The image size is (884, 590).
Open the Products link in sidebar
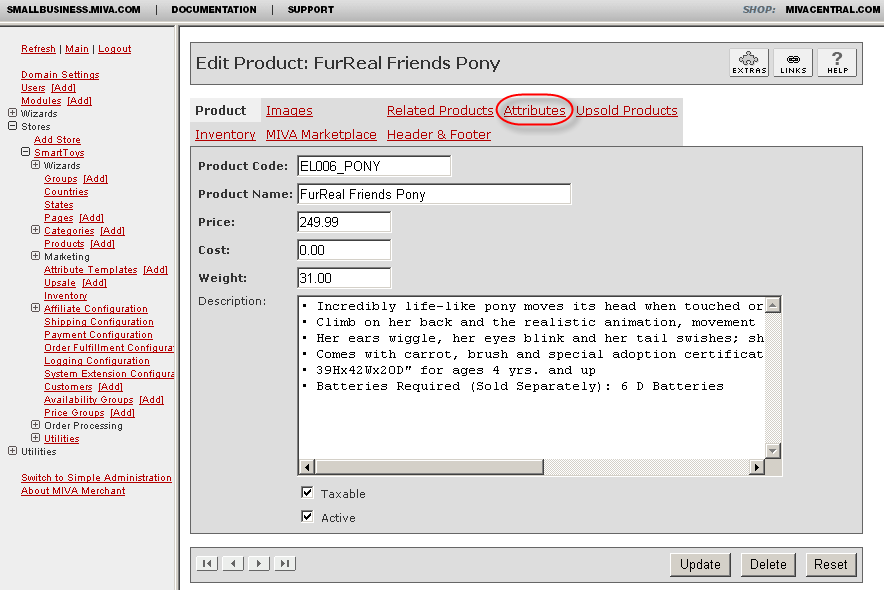click(64, 244)
